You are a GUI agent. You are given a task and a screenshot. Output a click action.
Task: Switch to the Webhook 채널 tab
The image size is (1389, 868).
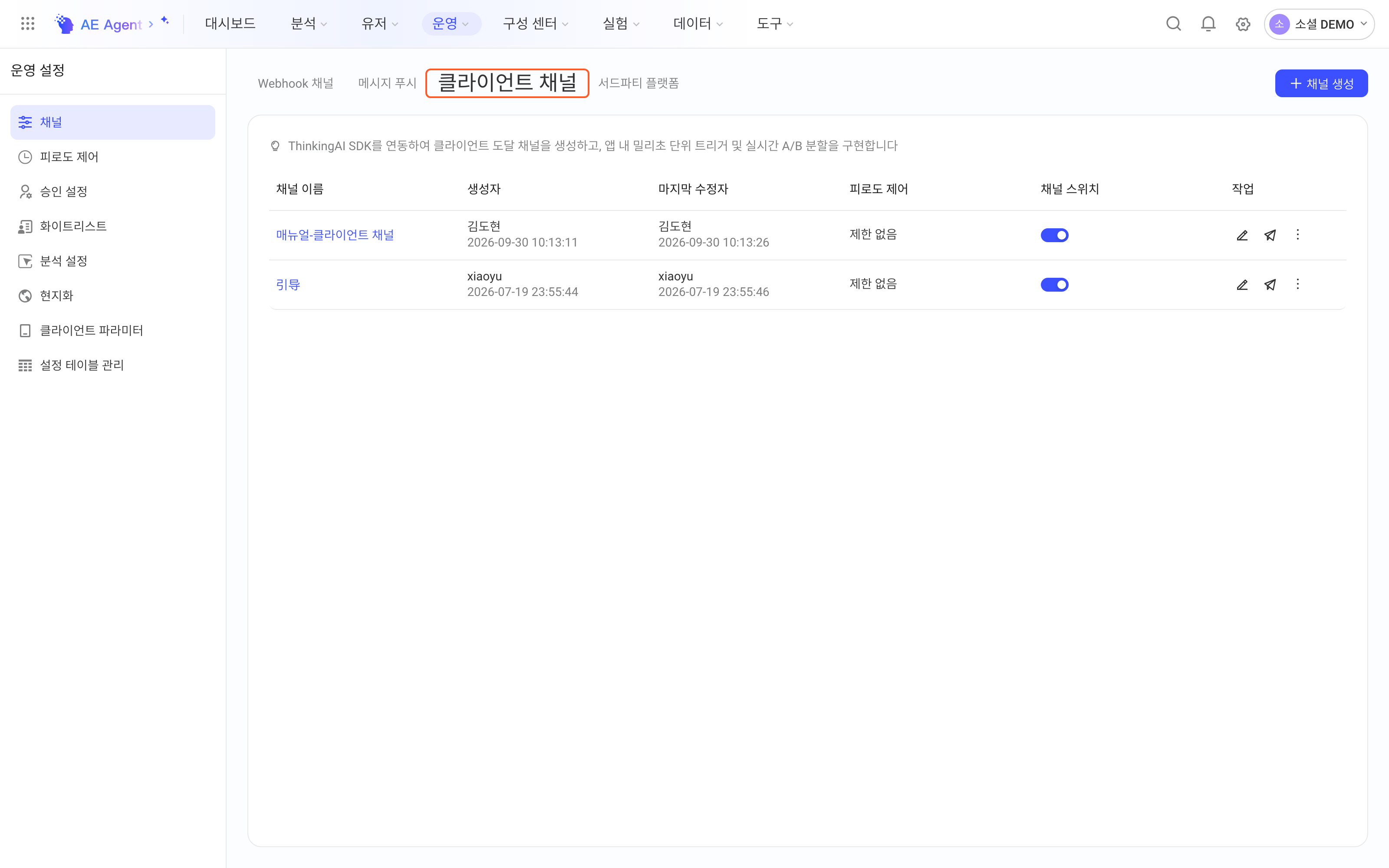pos(296,83)
